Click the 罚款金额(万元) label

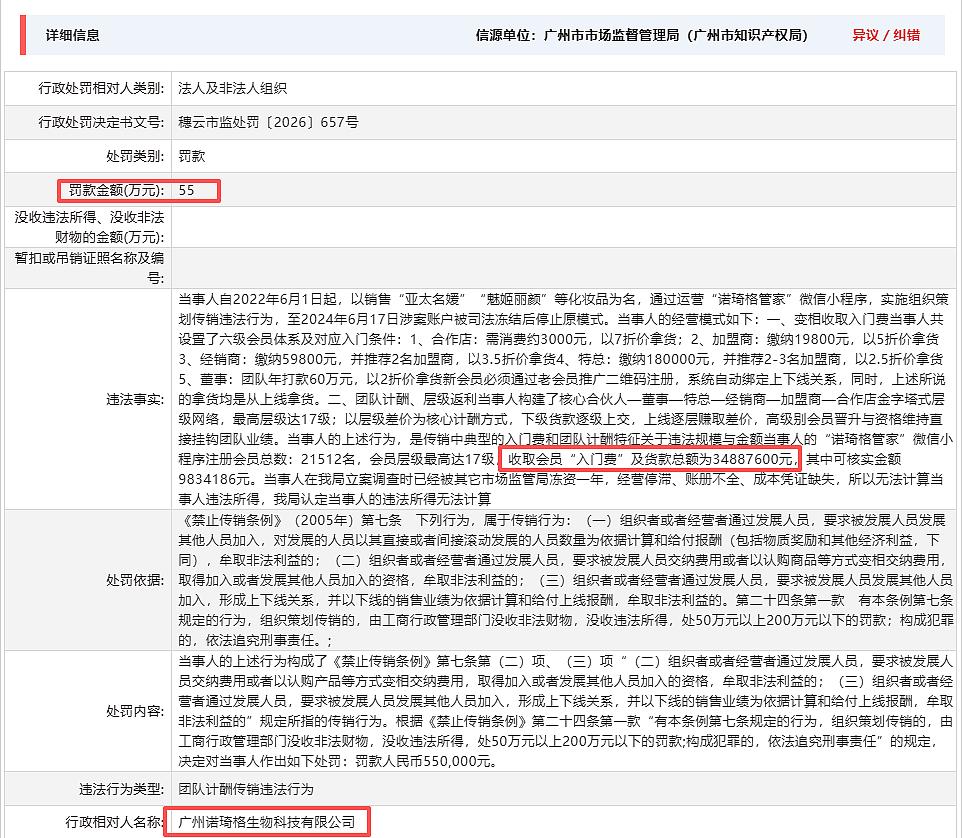[x=116, y=190]
